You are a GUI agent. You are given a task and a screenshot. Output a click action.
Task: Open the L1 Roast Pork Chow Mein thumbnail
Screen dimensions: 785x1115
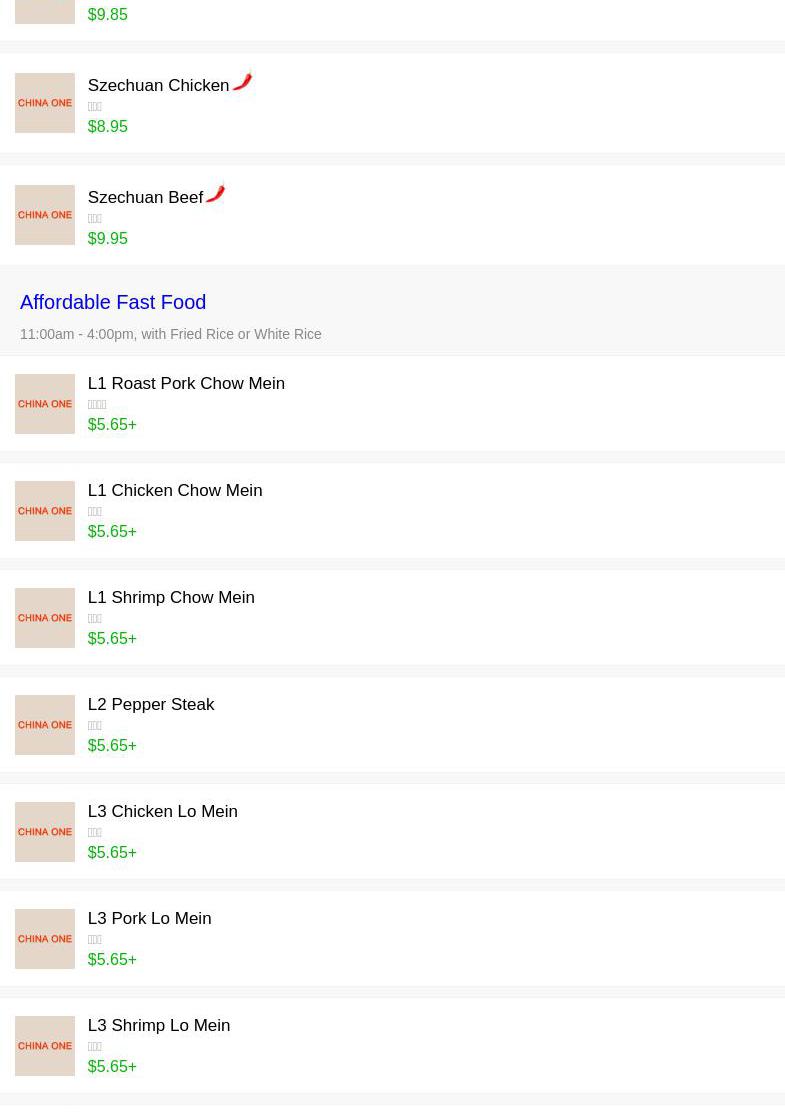(x=45, y=404)
